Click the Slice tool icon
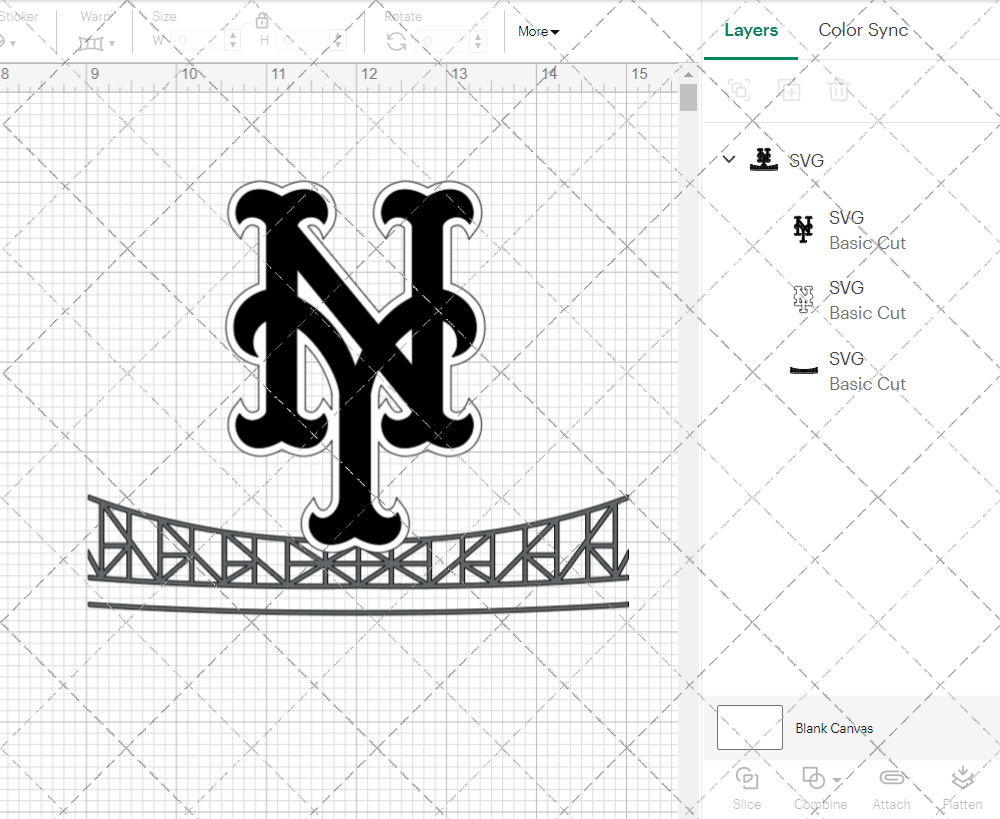The height and width of the screenshot is (819, 1000). click(x=746, y=779)
